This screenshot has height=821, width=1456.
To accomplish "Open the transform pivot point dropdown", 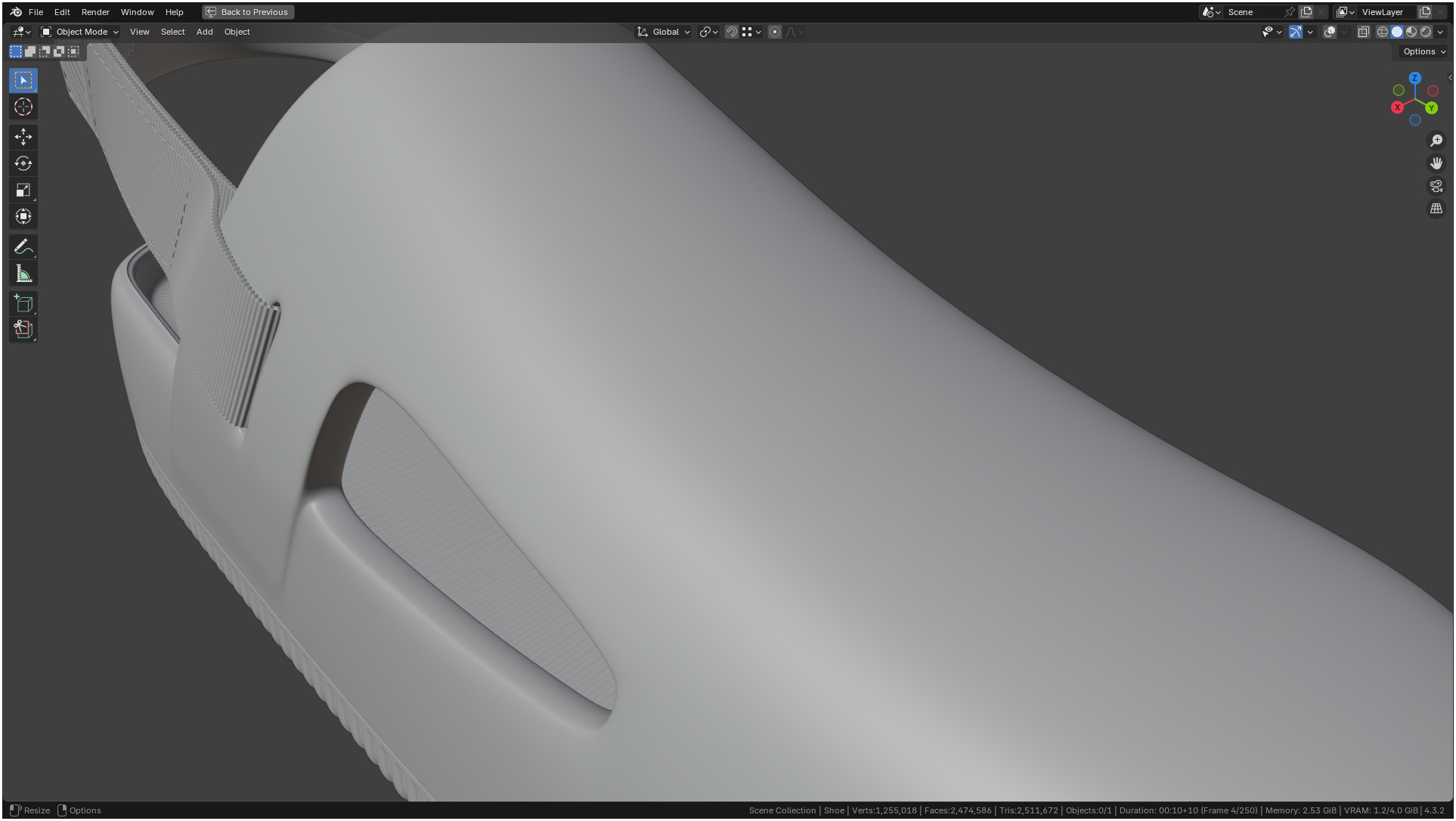I will (708, 32).
